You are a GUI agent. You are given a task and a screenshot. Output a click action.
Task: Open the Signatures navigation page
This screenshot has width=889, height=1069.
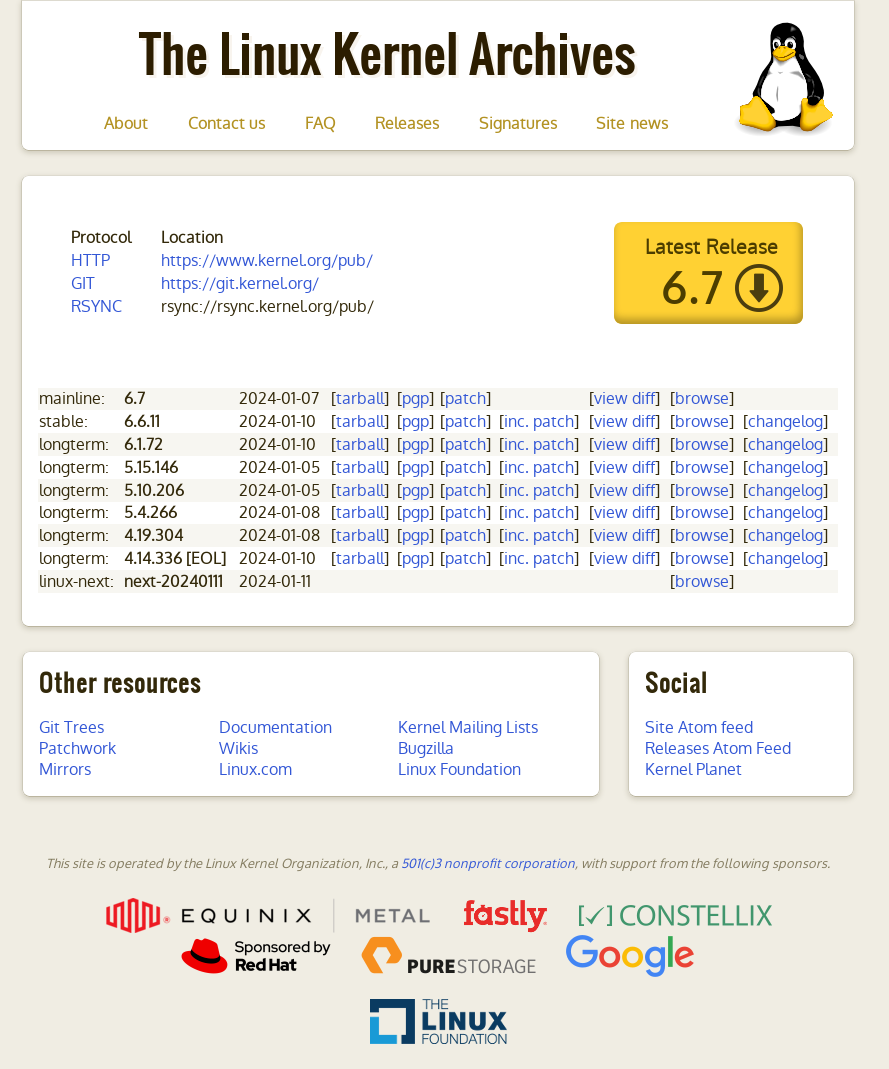(518, 123)
